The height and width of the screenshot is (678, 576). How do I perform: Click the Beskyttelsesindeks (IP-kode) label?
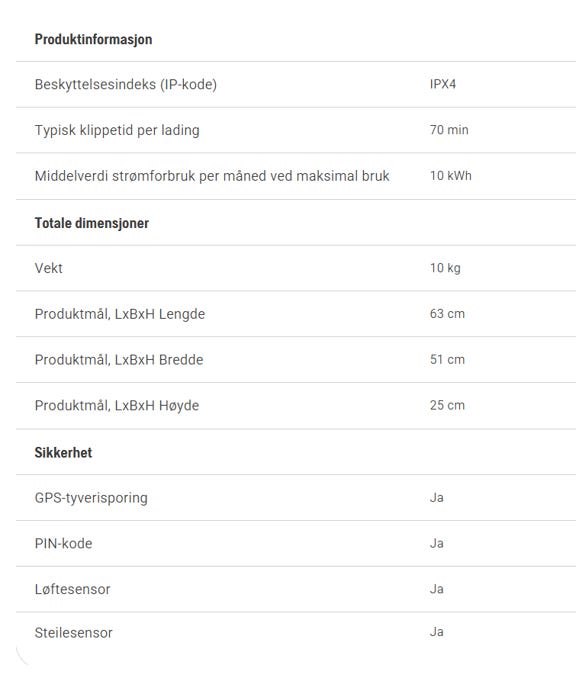point(126,84)
